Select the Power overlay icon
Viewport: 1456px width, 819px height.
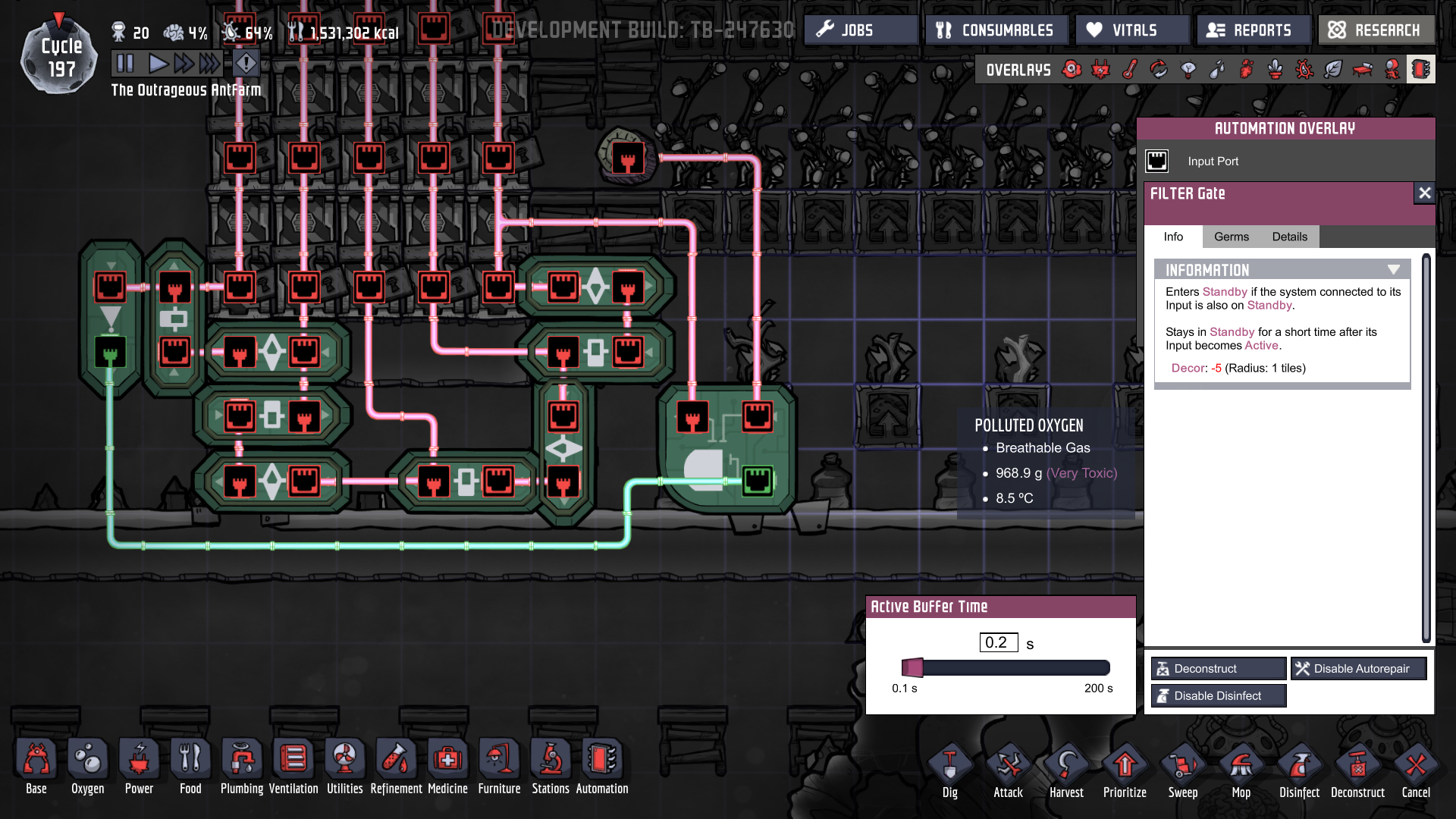tap(1100, 70)
